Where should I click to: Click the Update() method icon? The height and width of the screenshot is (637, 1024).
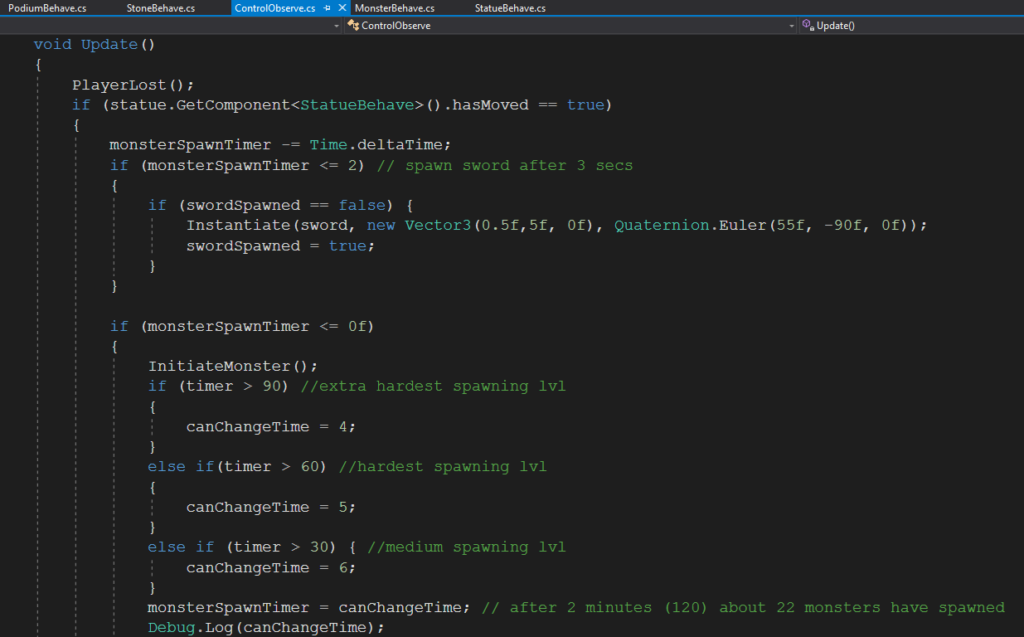808,25
